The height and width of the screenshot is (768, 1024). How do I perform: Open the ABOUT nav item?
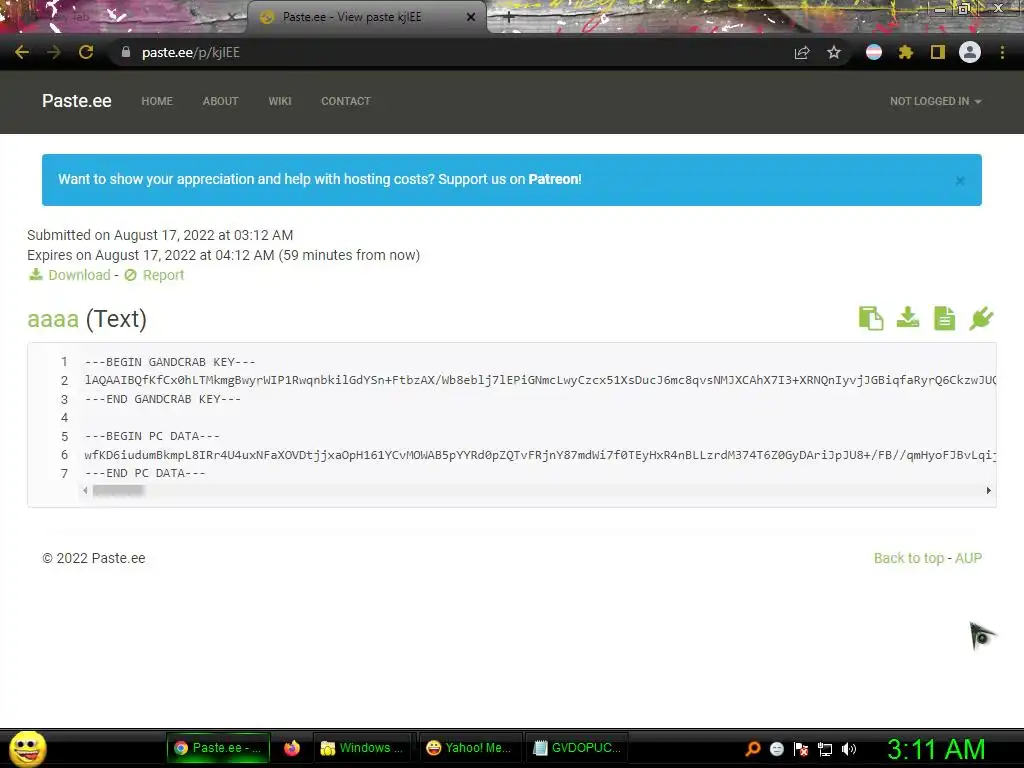coord(220,101)
